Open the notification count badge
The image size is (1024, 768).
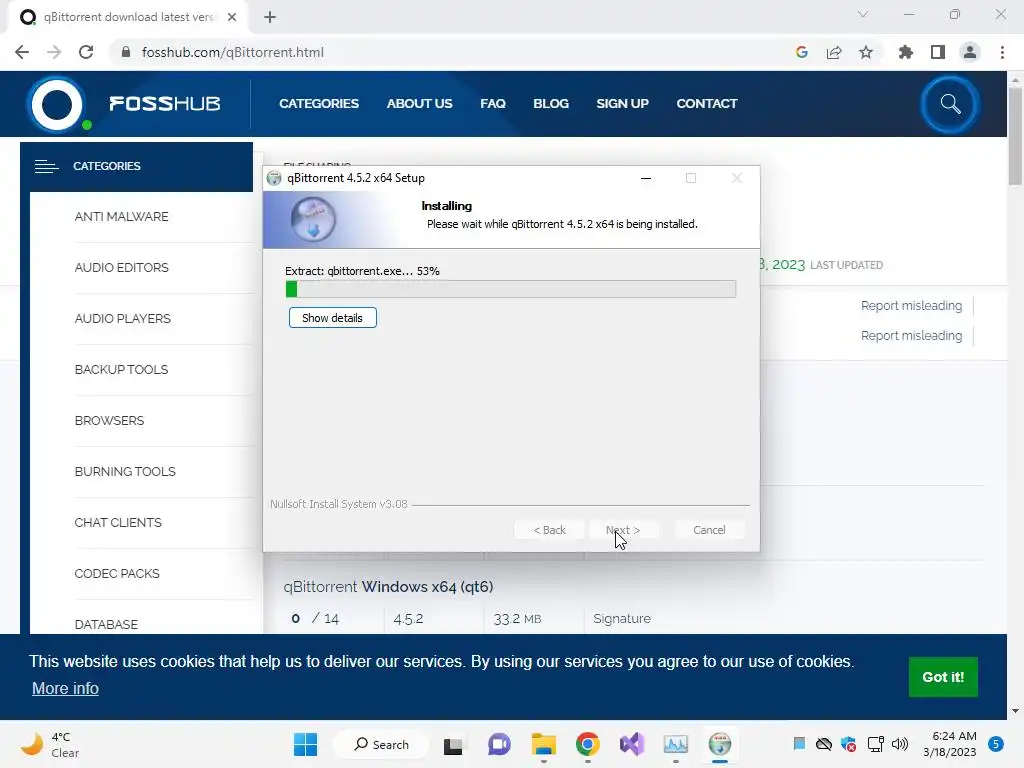pyautogui.click(x=996, y=744)
